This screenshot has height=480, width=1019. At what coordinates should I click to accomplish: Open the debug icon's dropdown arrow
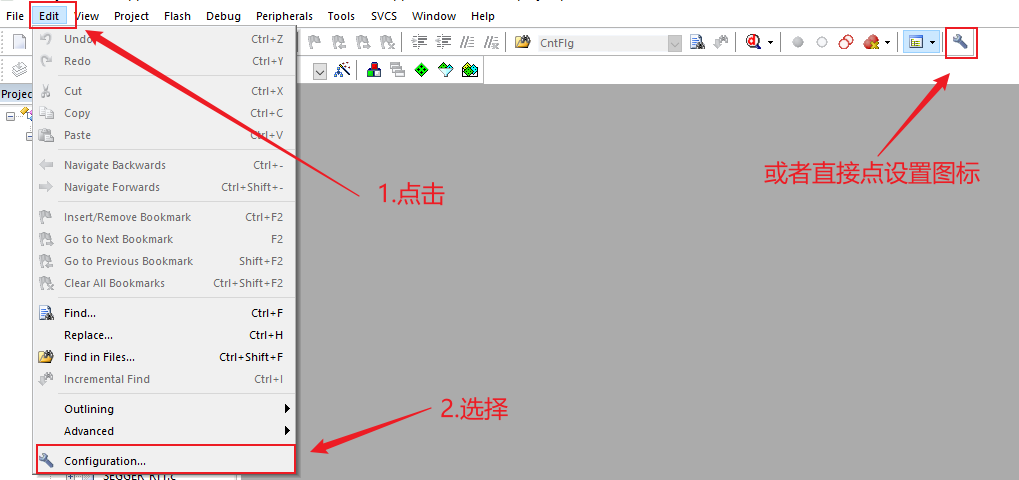771,43
